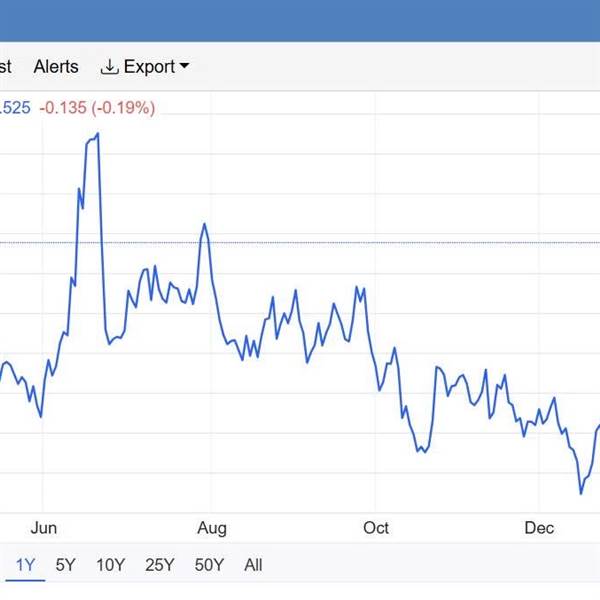Click the Oct label on the x-axis
The image size is (600, 600).
(x=376, y=527)
